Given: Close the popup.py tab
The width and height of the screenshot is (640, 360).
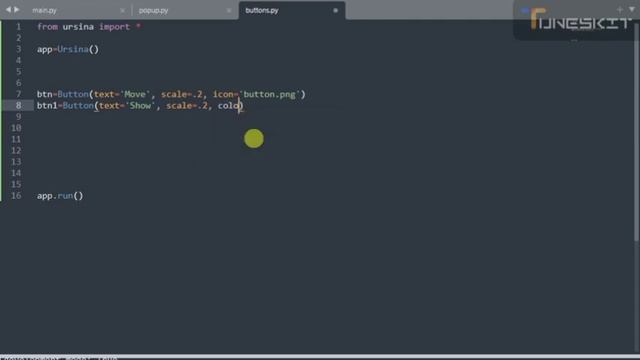Looking at the screenshot, I should pos(229,11).
